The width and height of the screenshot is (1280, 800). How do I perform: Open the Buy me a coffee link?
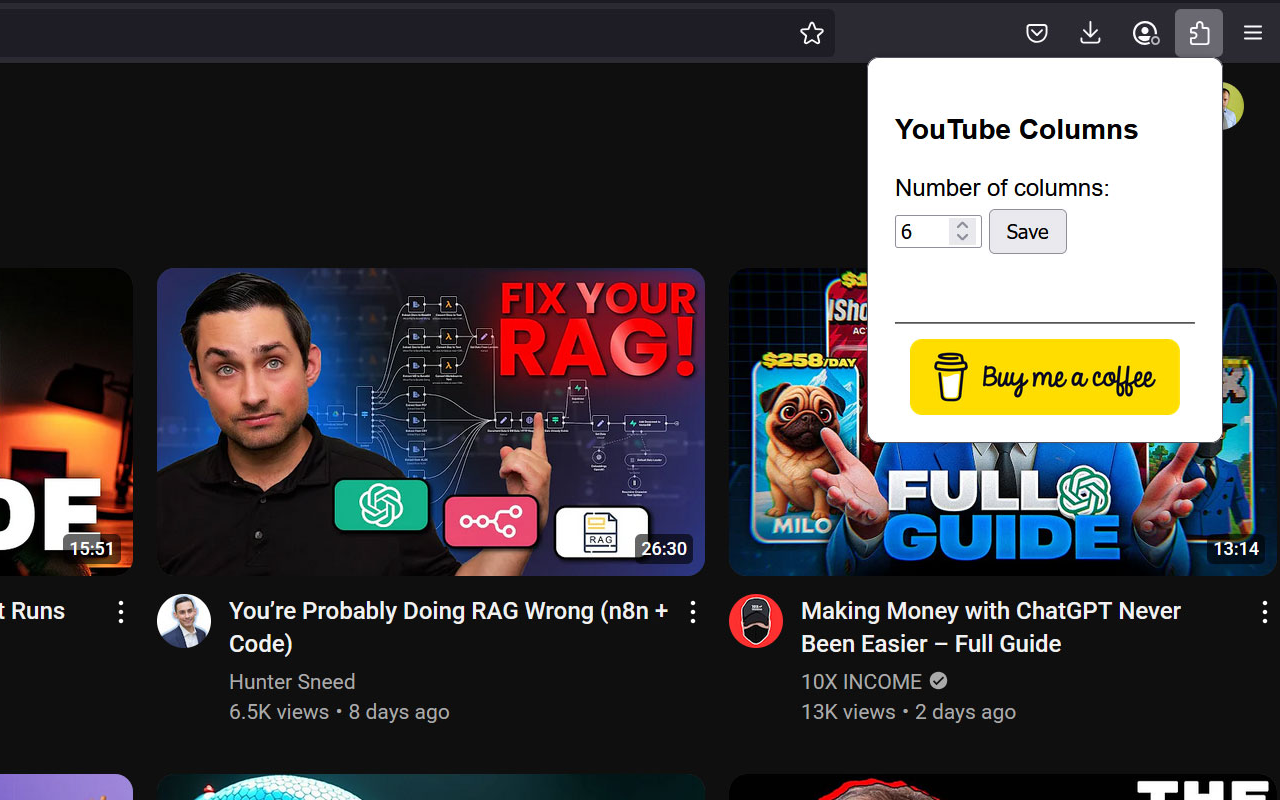1045,377
